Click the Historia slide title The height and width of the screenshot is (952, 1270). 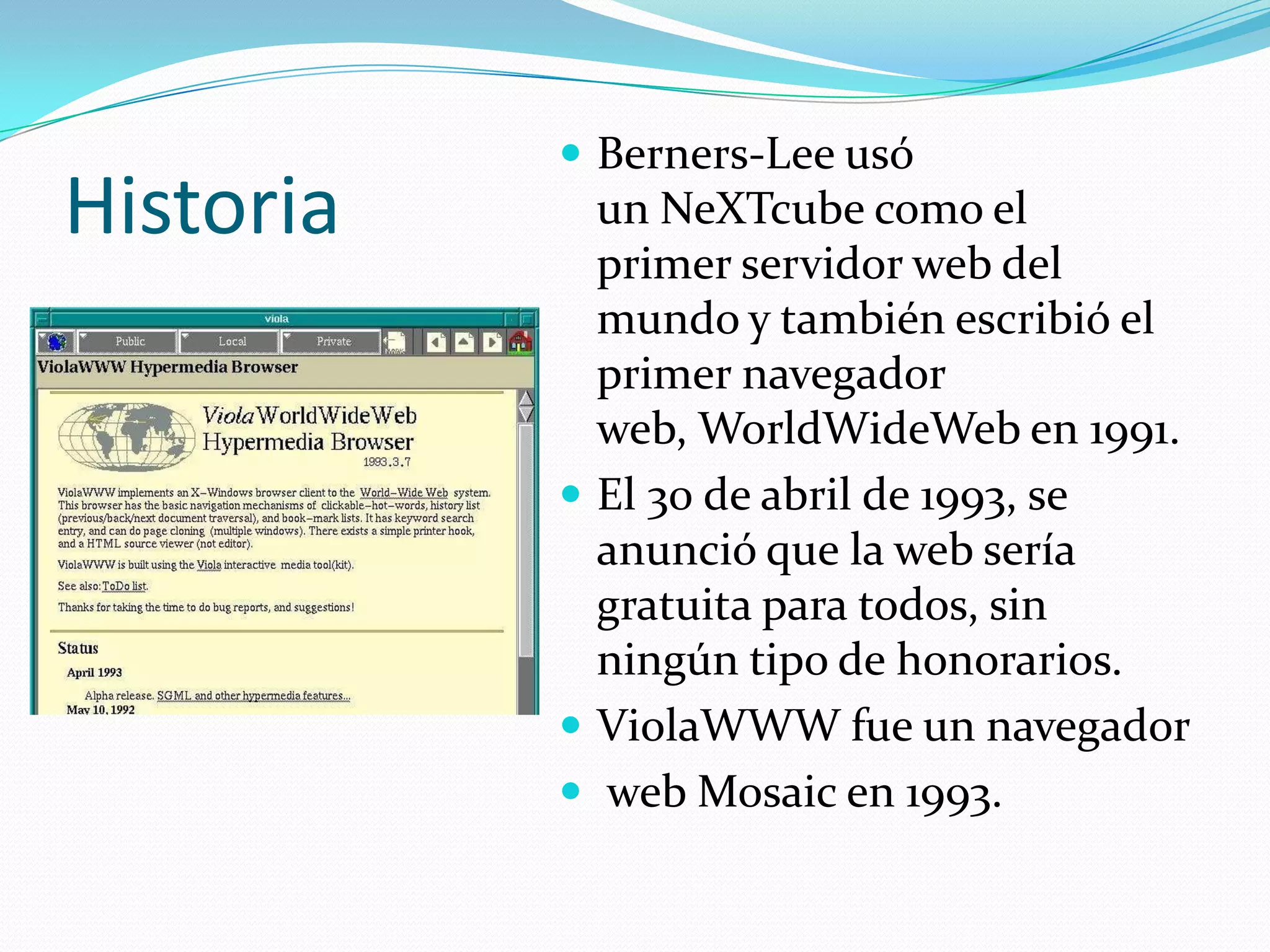[x=202, y=205]
